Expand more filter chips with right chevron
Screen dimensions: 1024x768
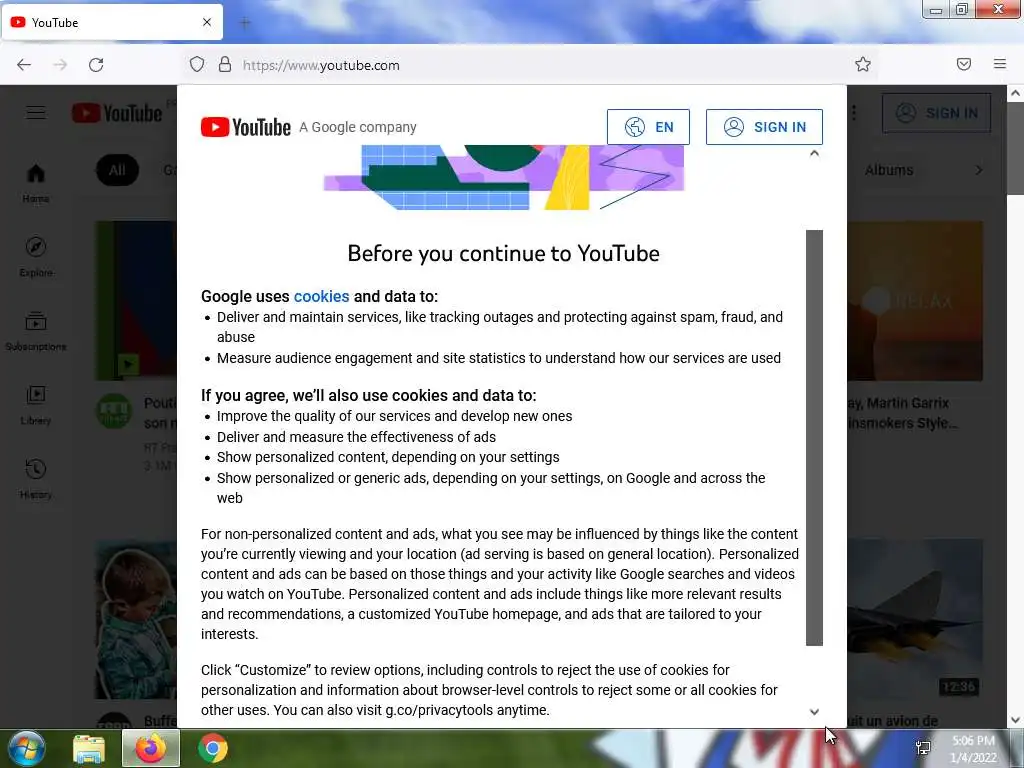tap(978, 170)
